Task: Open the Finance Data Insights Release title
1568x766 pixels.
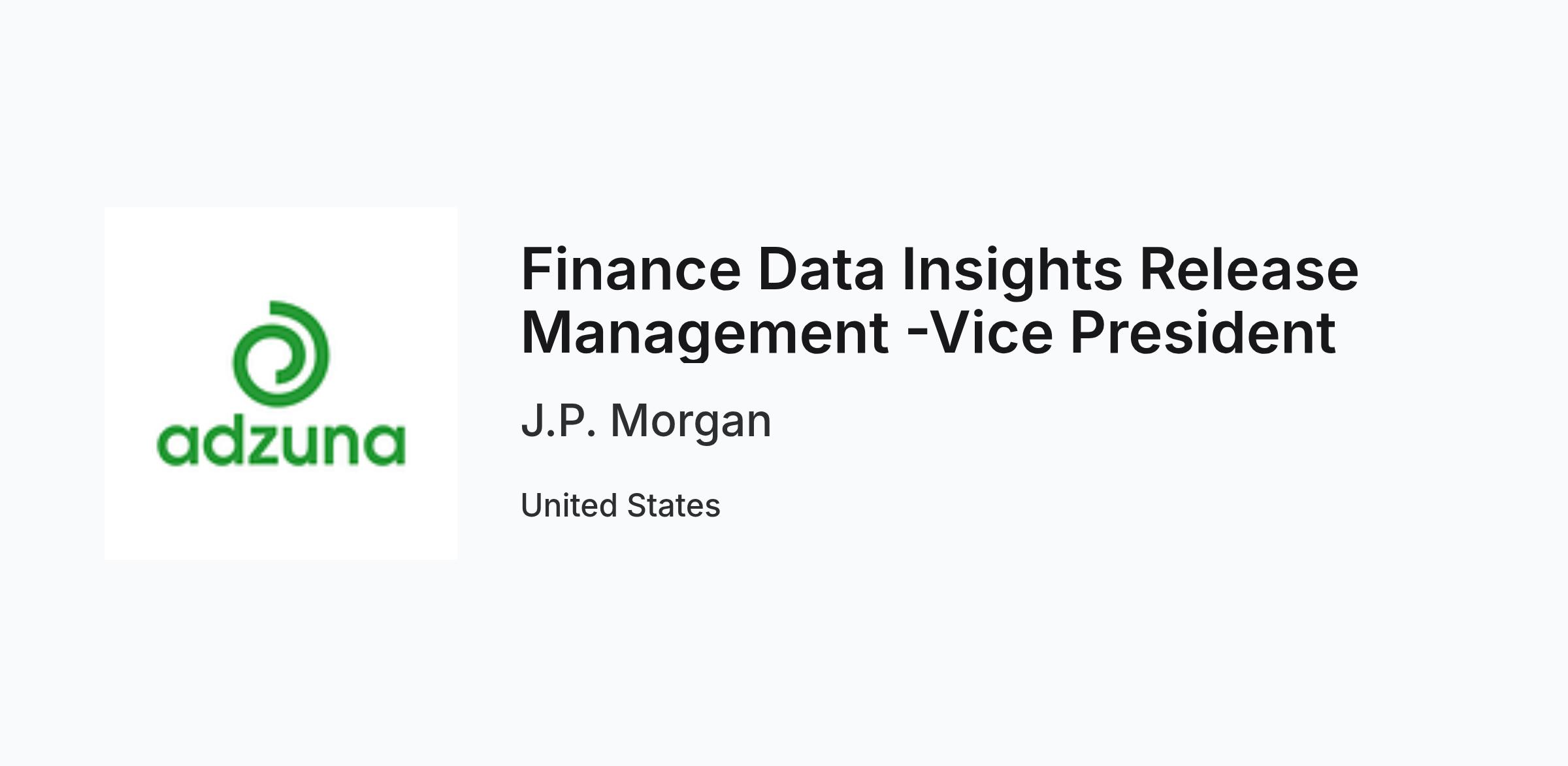Action: tap(939, 271)
